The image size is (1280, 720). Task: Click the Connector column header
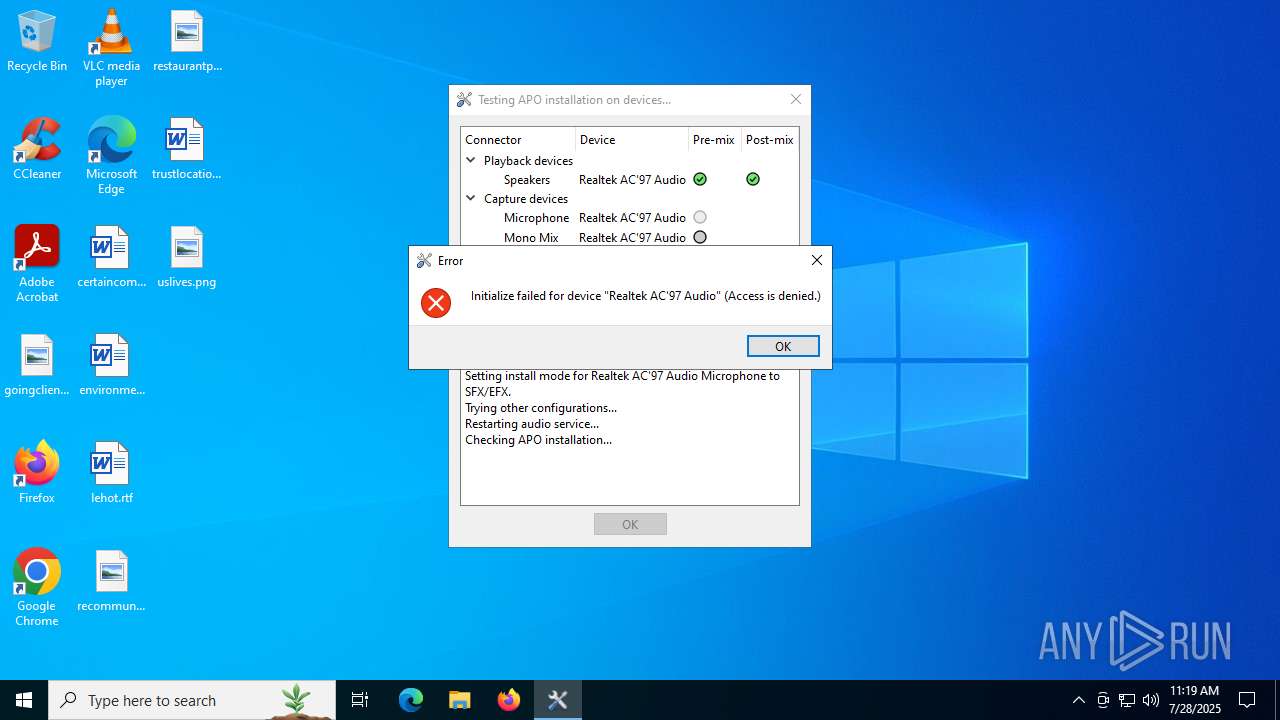[x=518, y=140]
